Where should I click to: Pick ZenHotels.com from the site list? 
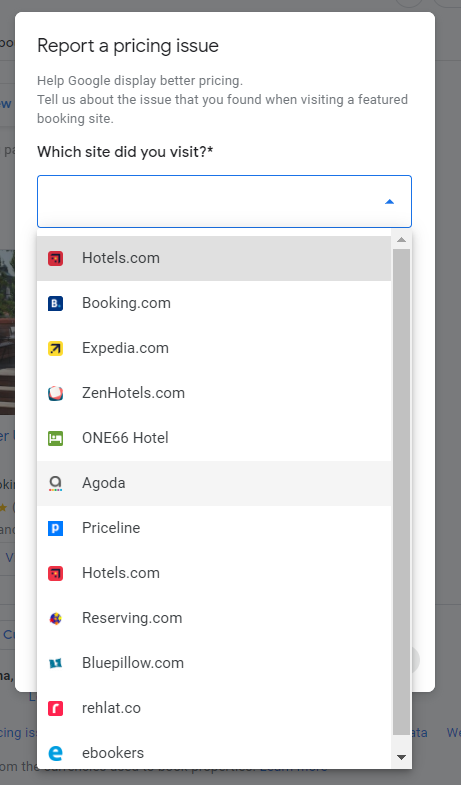pos(214,394)
